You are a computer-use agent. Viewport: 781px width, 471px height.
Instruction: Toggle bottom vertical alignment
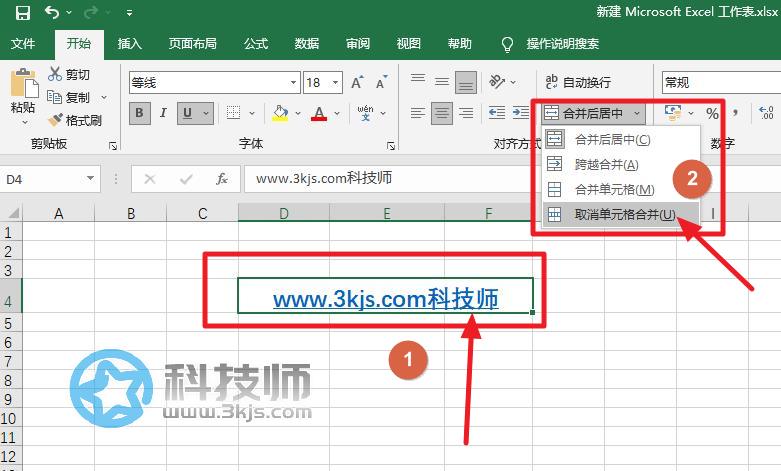pyautogui.click(x=466, y=82)
